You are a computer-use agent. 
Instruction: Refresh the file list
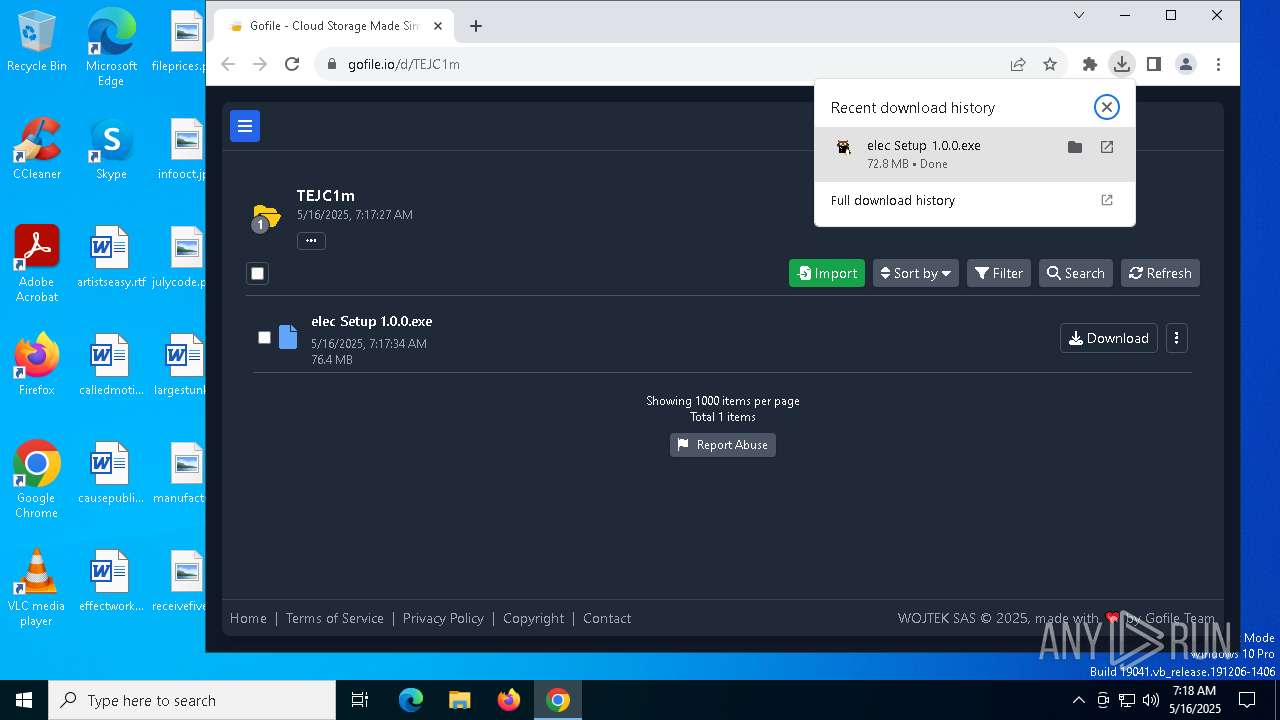[x=1160, y=273]
